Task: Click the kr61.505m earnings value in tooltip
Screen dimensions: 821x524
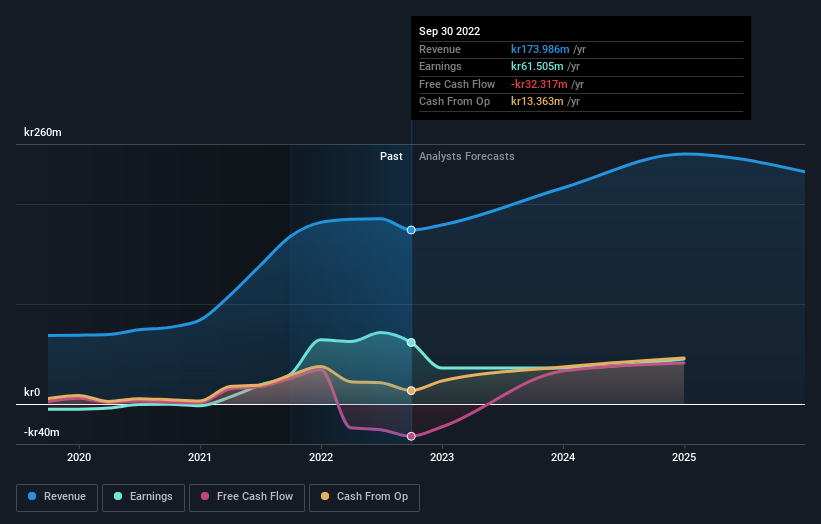Action: pos(537,66)
